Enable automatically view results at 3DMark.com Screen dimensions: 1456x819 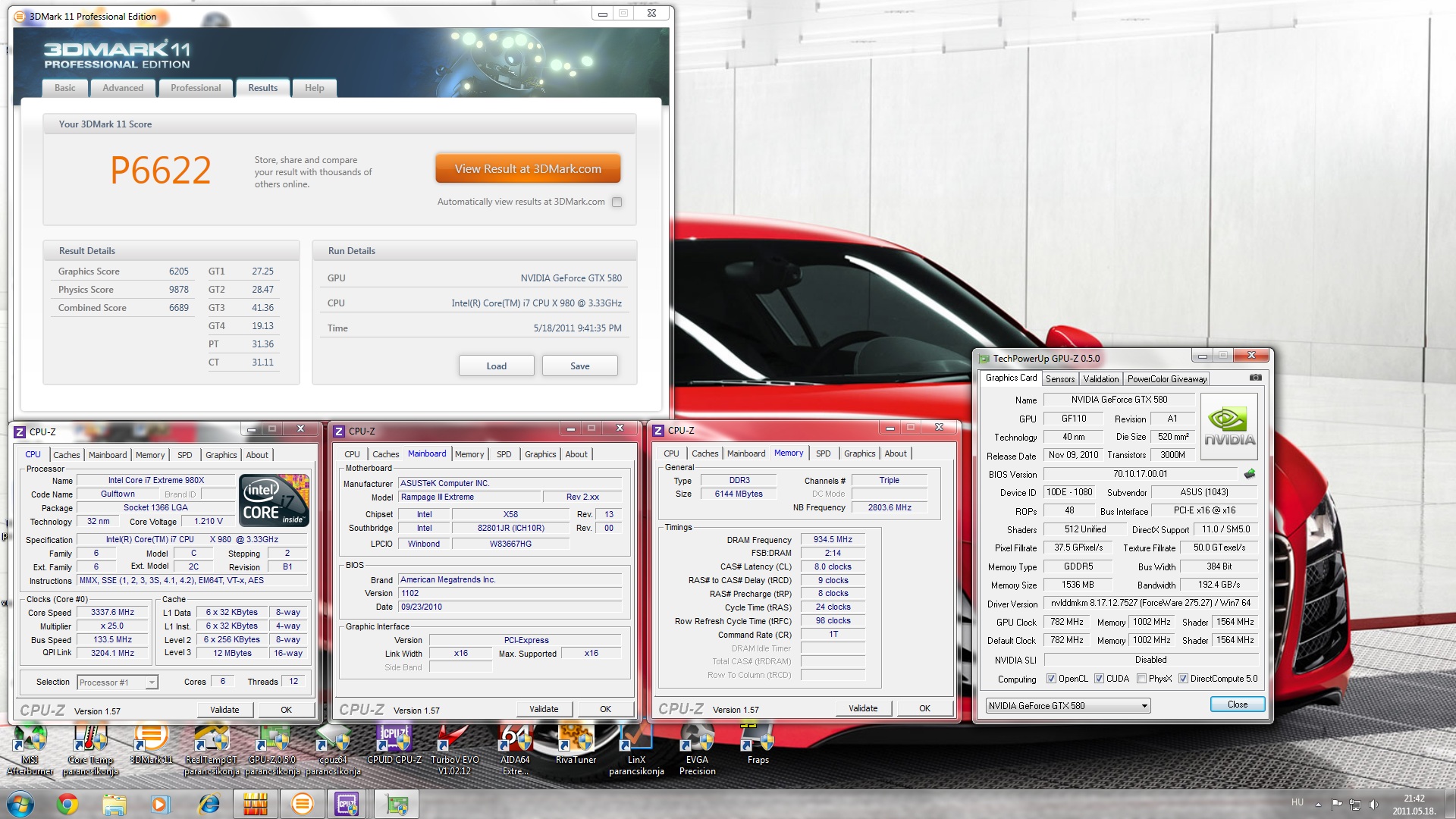point(617,202)
